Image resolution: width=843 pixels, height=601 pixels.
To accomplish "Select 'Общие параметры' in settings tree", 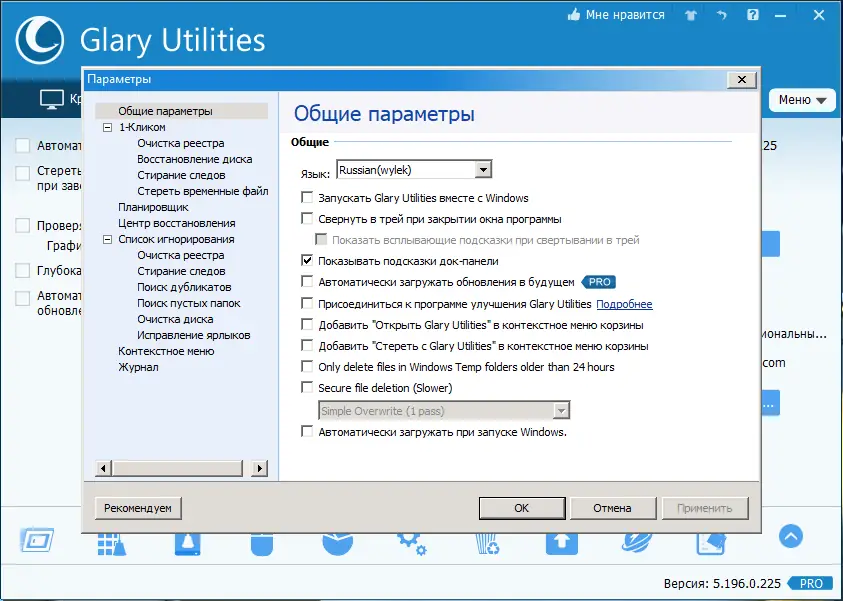I will (166, 111).
